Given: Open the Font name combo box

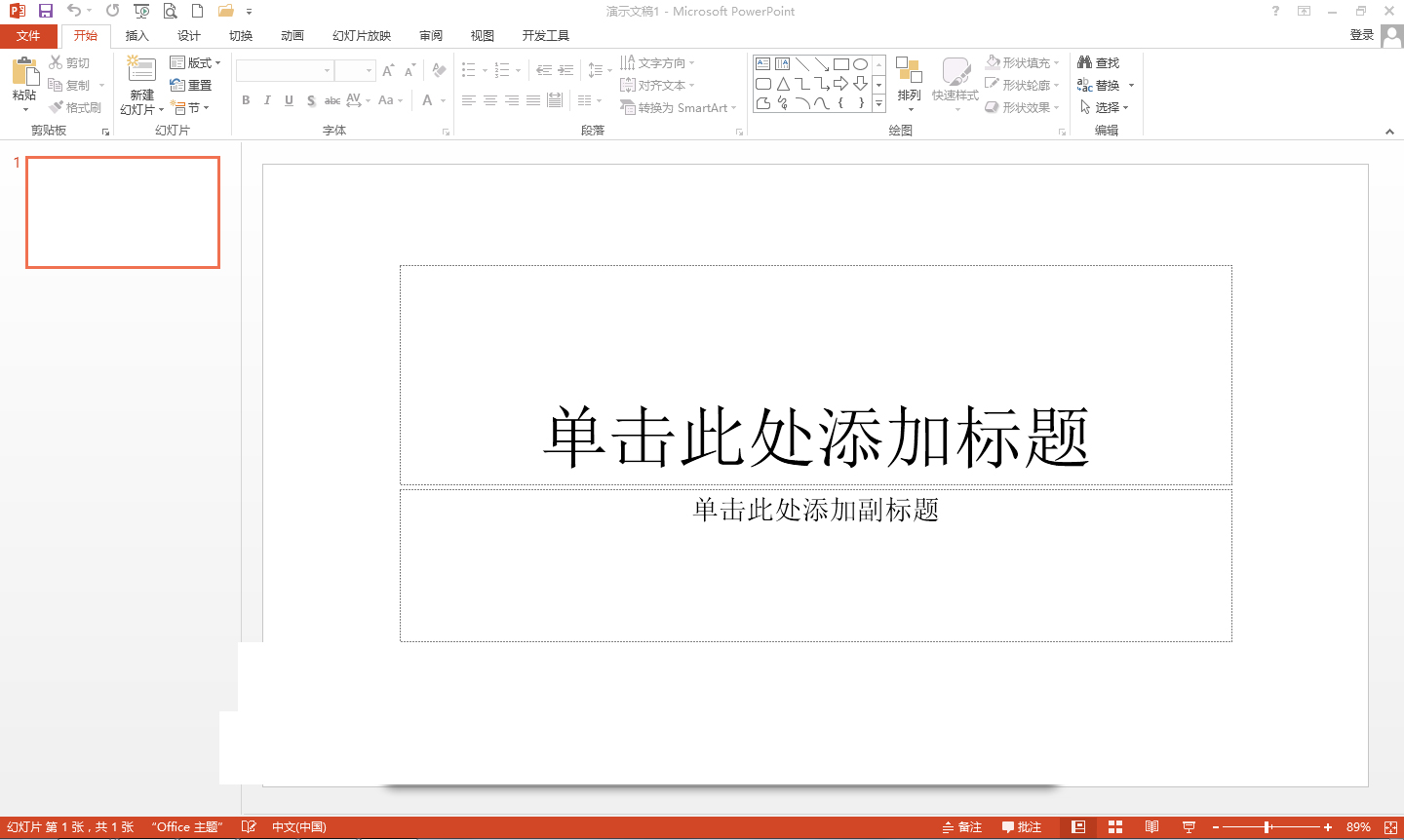Looking at the screenshot, I should (285, 71).
